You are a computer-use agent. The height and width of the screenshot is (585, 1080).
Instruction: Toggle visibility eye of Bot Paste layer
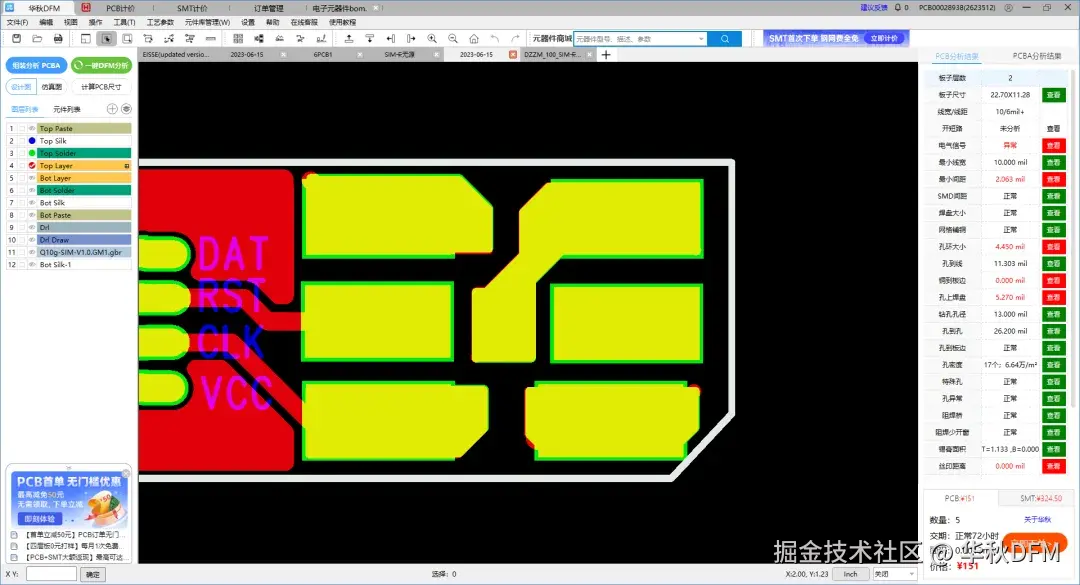click(32, 215)
